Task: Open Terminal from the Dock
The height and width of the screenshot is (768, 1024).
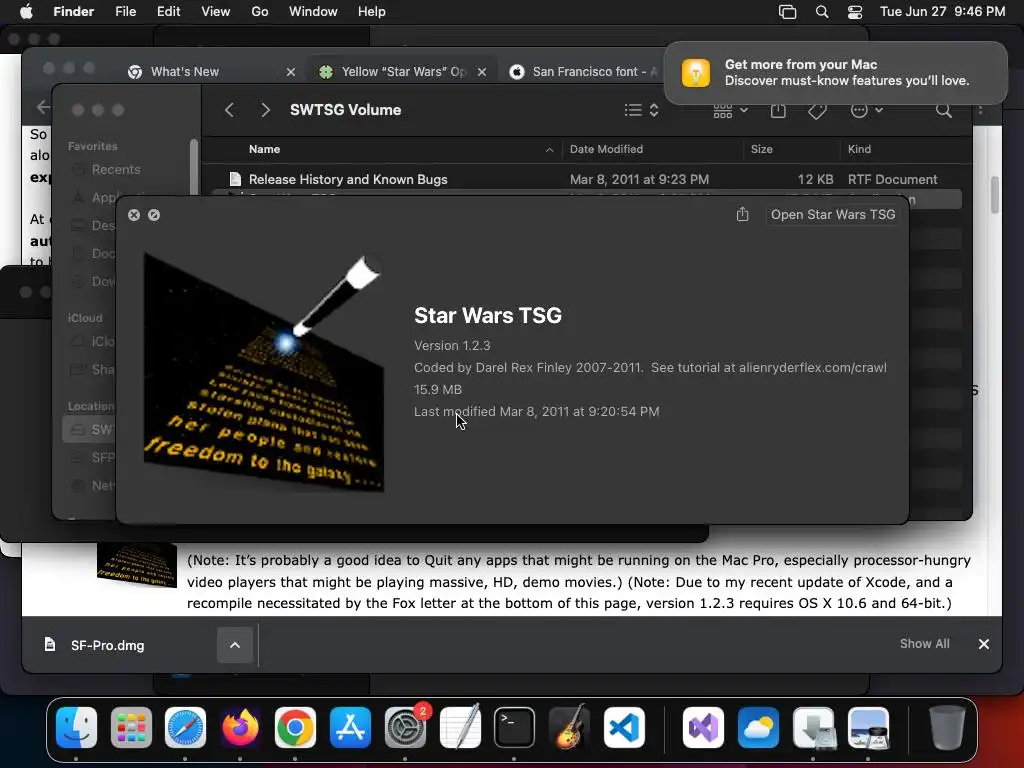Action: click(515, 728)
